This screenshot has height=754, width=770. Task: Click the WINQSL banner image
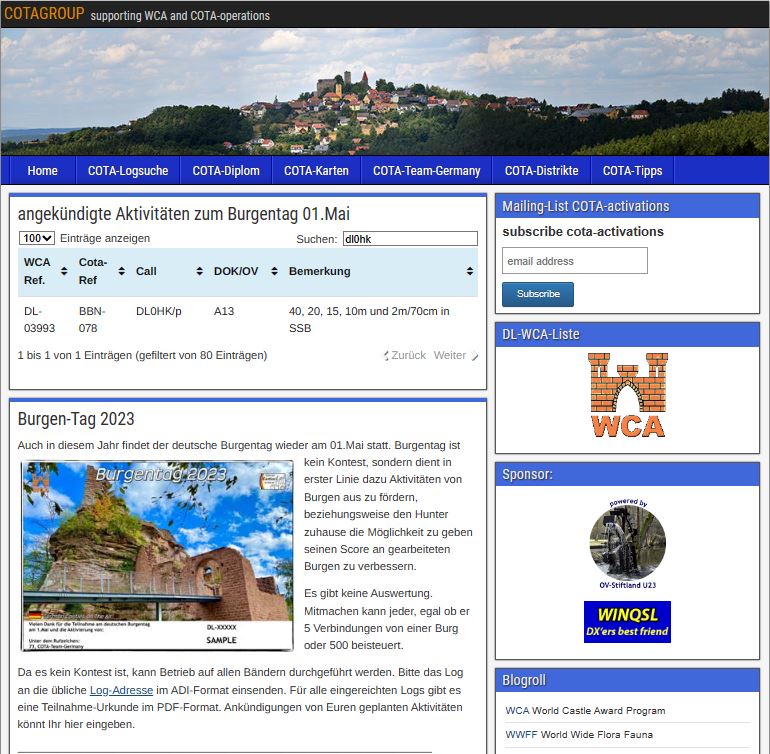pyautogui.click(x=627, y=621)
